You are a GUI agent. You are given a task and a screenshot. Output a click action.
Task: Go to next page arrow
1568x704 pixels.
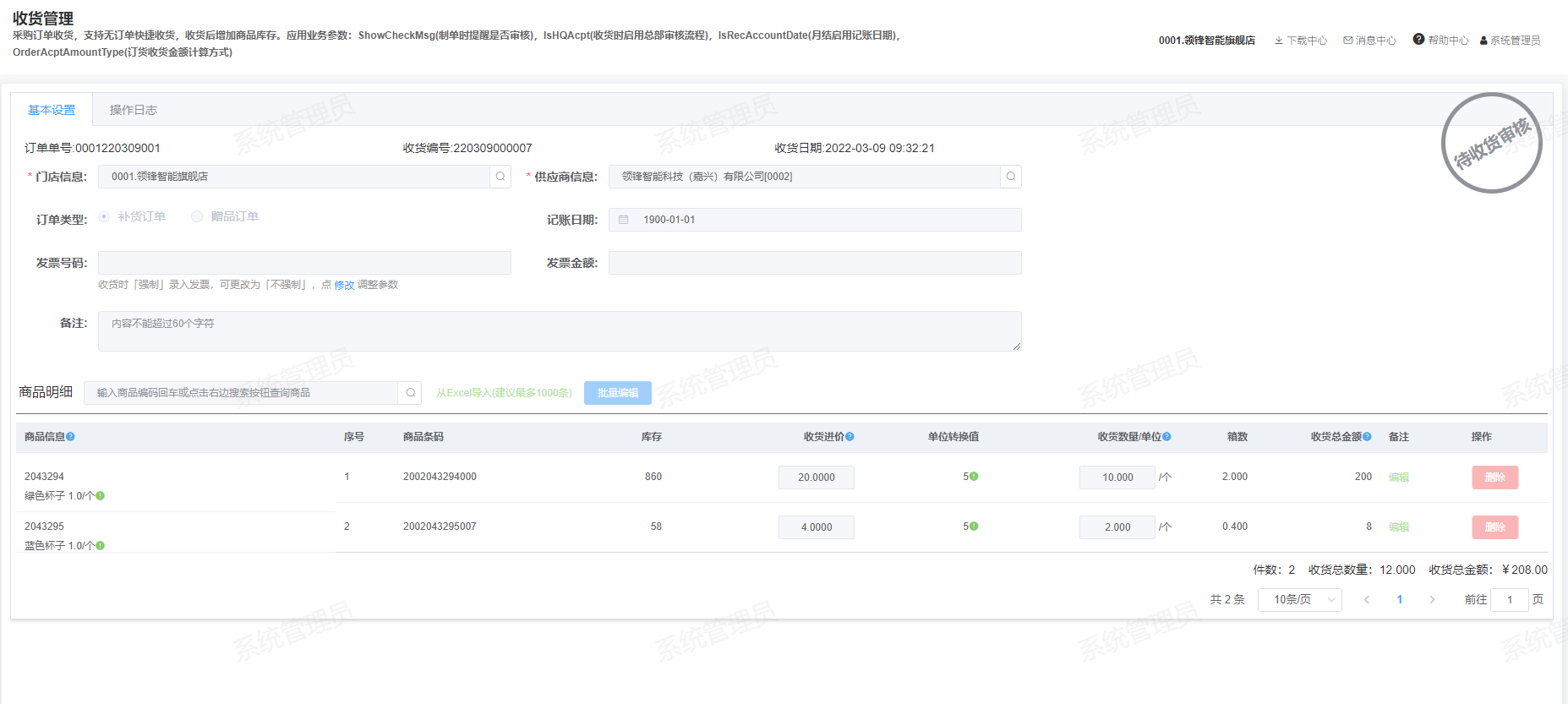(x=1432, y=600)
